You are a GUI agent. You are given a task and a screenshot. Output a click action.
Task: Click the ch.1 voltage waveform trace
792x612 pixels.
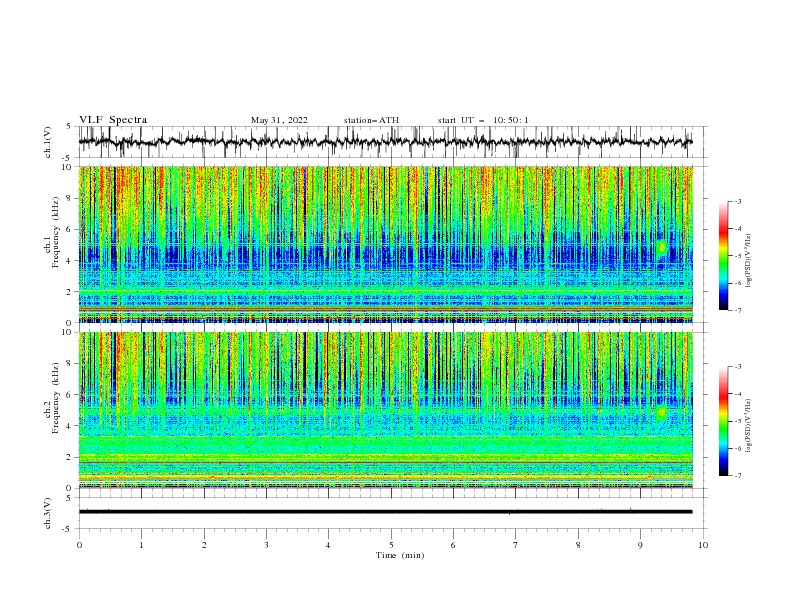[x=385, y=142]
